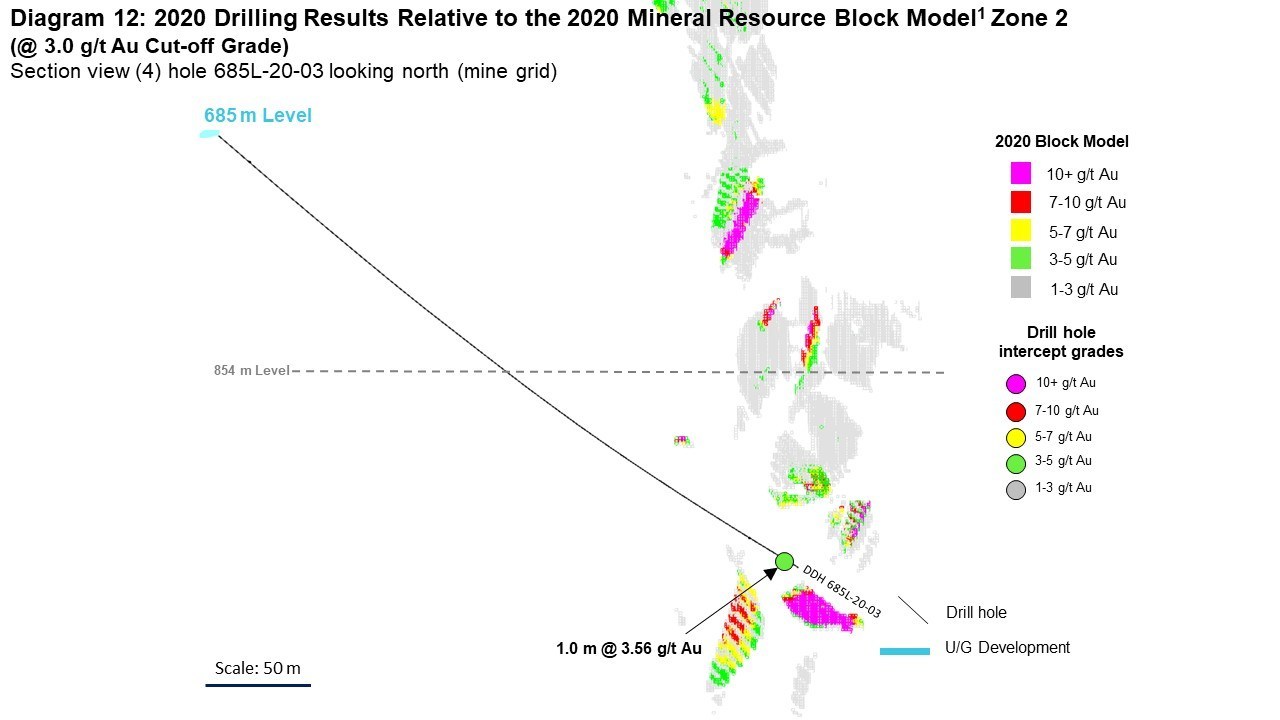Click the "10+ g/t Au" block model label
This screenshot has height=720, width=1280.
tap(1082, 174)
